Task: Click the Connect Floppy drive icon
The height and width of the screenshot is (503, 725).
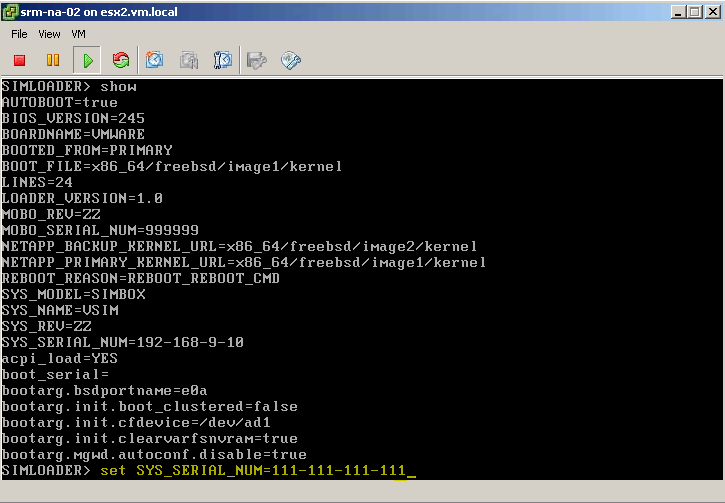Action: pyautogui.click(x=257, y=60)
